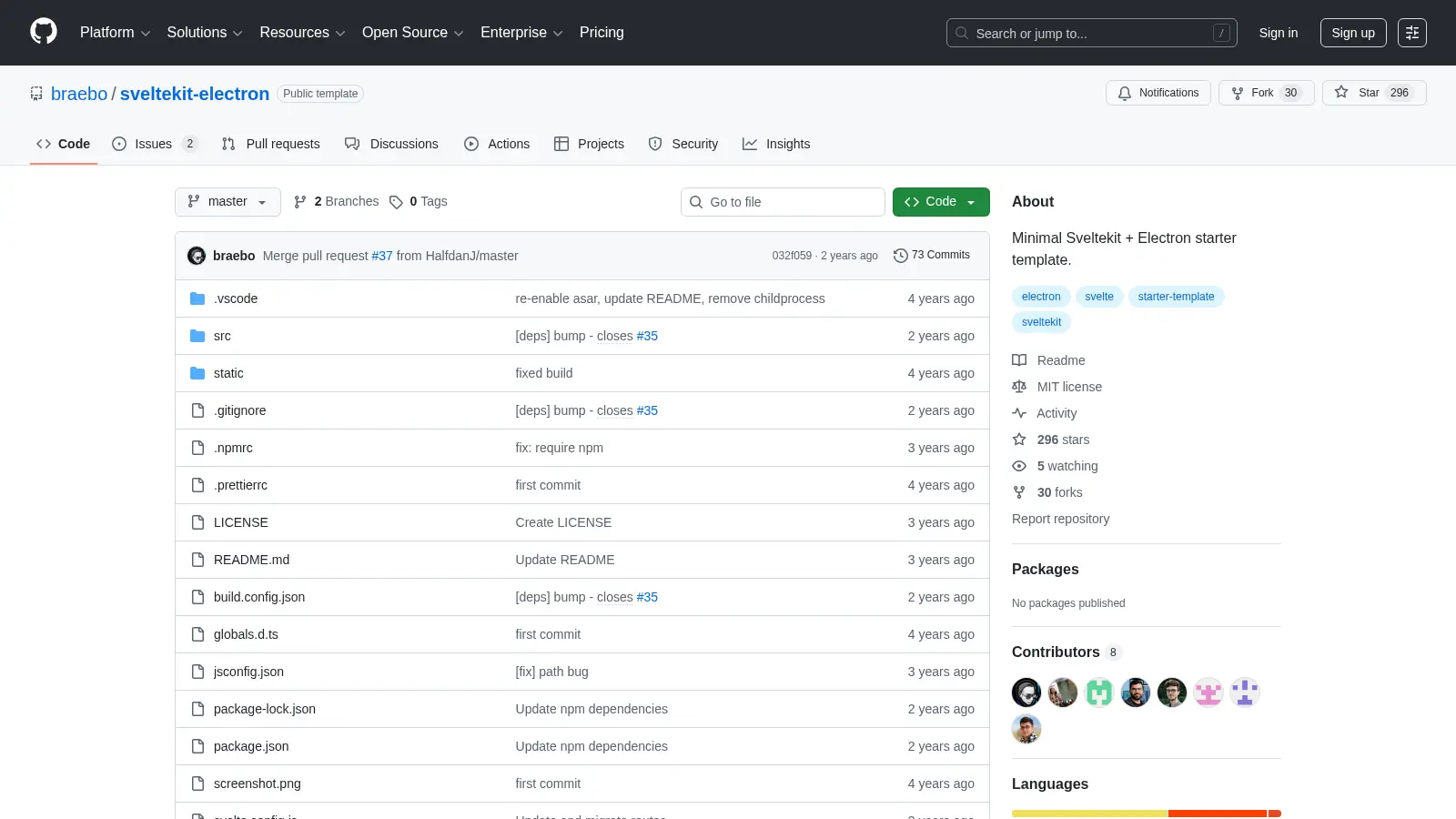
Task: Open the static folder icon
Action: pyautogui.click(x=197, y=373)
